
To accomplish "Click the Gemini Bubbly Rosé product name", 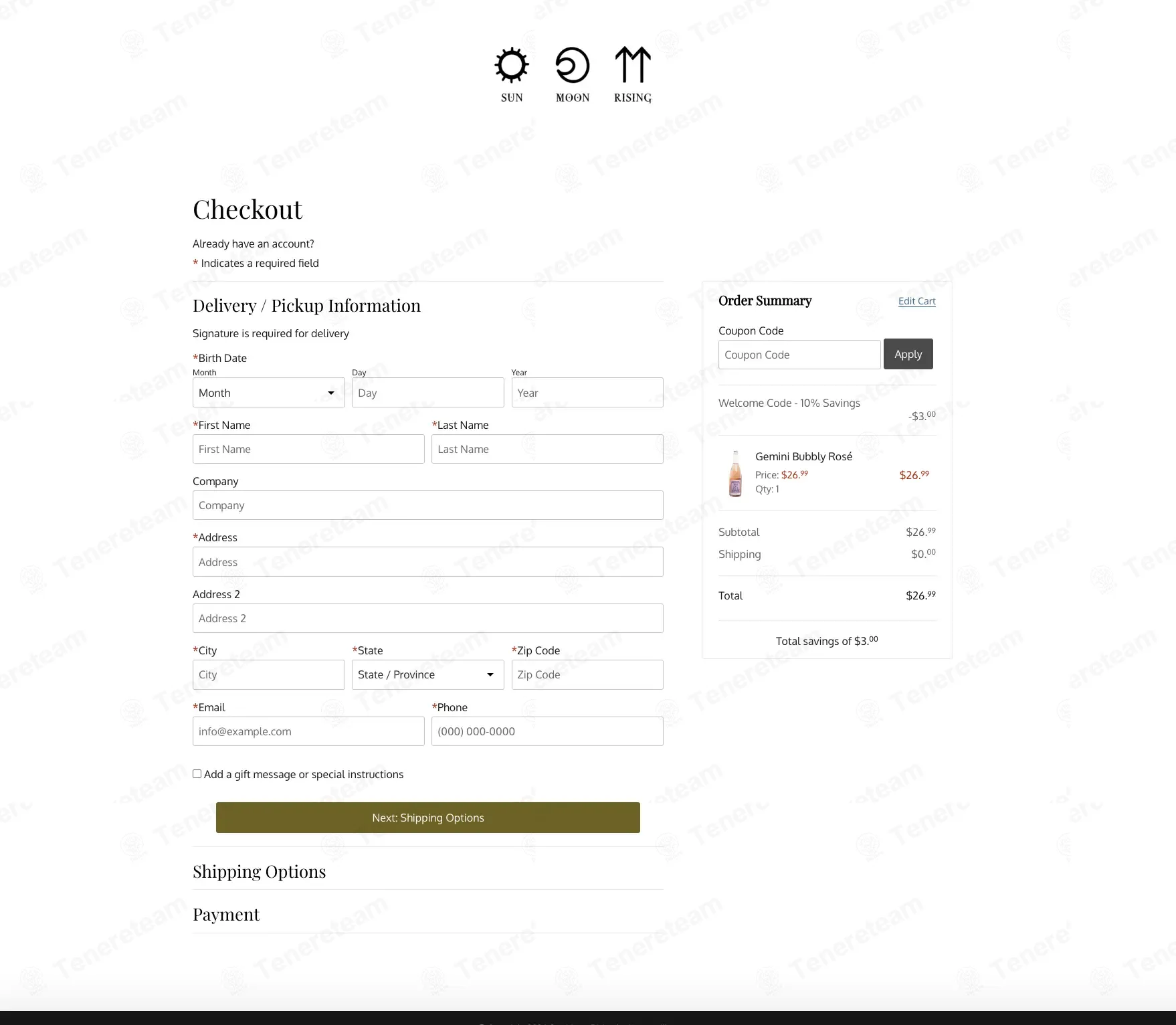I will point(804,456).
